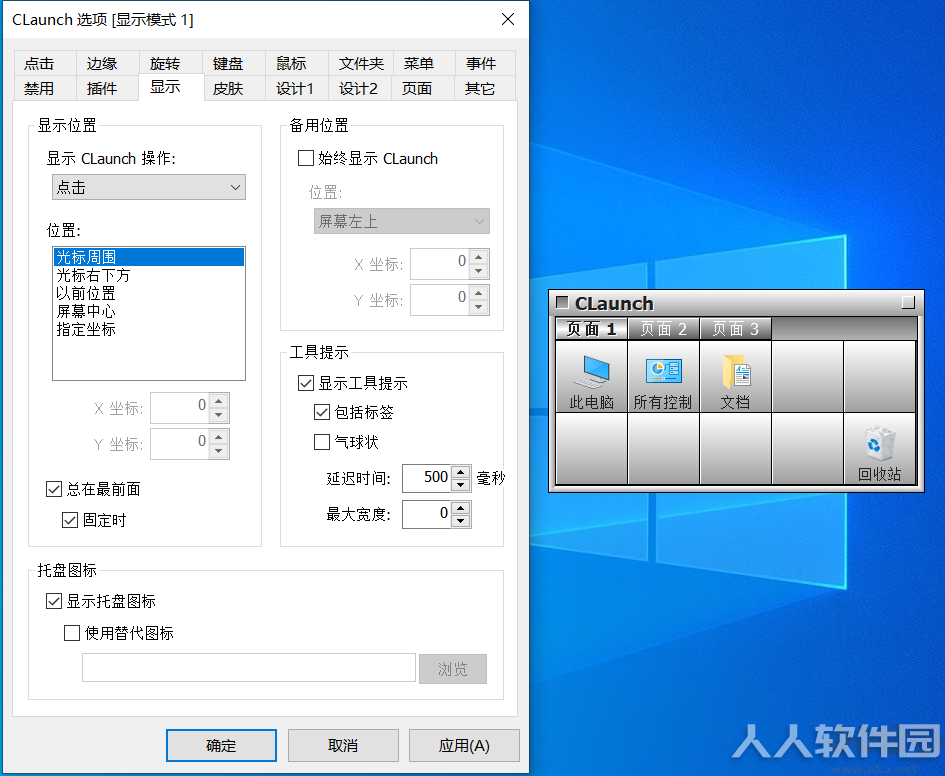The width and height of the screenshot is (945, 776).
Task: Increase 延迟时间 value with up arrow
Action: pyautogui.click(x=461, y=472)
